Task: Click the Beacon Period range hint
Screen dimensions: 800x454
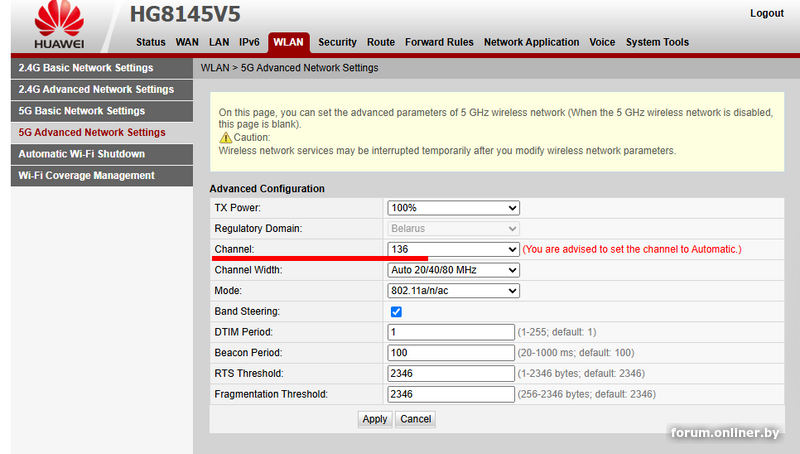Action: pyautogui.click(x=576, y=353)
